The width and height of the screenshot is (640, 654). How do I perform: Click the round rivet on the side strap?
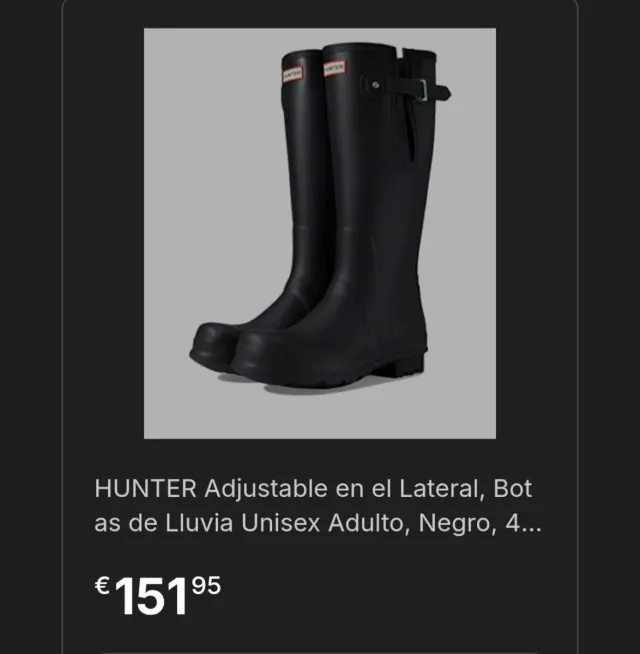[x=375, y=85]
